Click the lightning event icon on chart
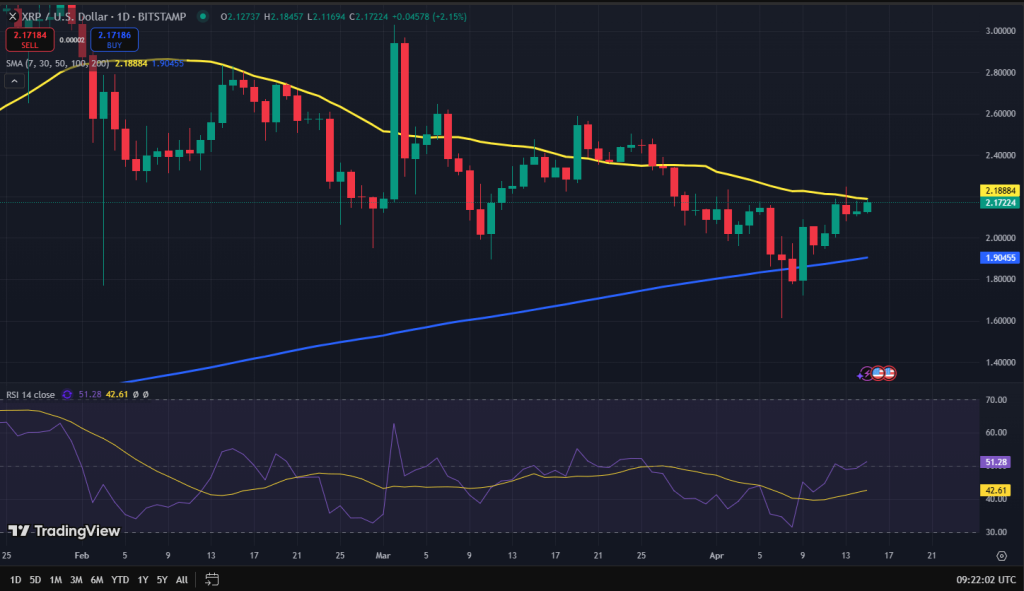Viewport: 1024px width, 591px height. (x=865, y=374)
